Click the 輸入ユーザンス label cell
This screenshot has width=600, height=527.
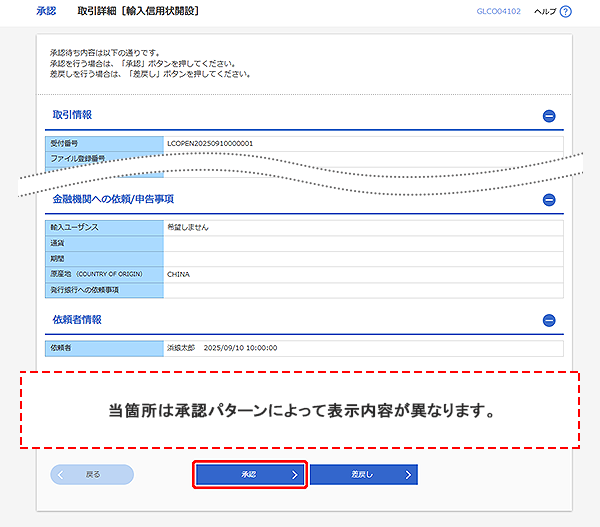pyautogui.click(x=104, y=227)
